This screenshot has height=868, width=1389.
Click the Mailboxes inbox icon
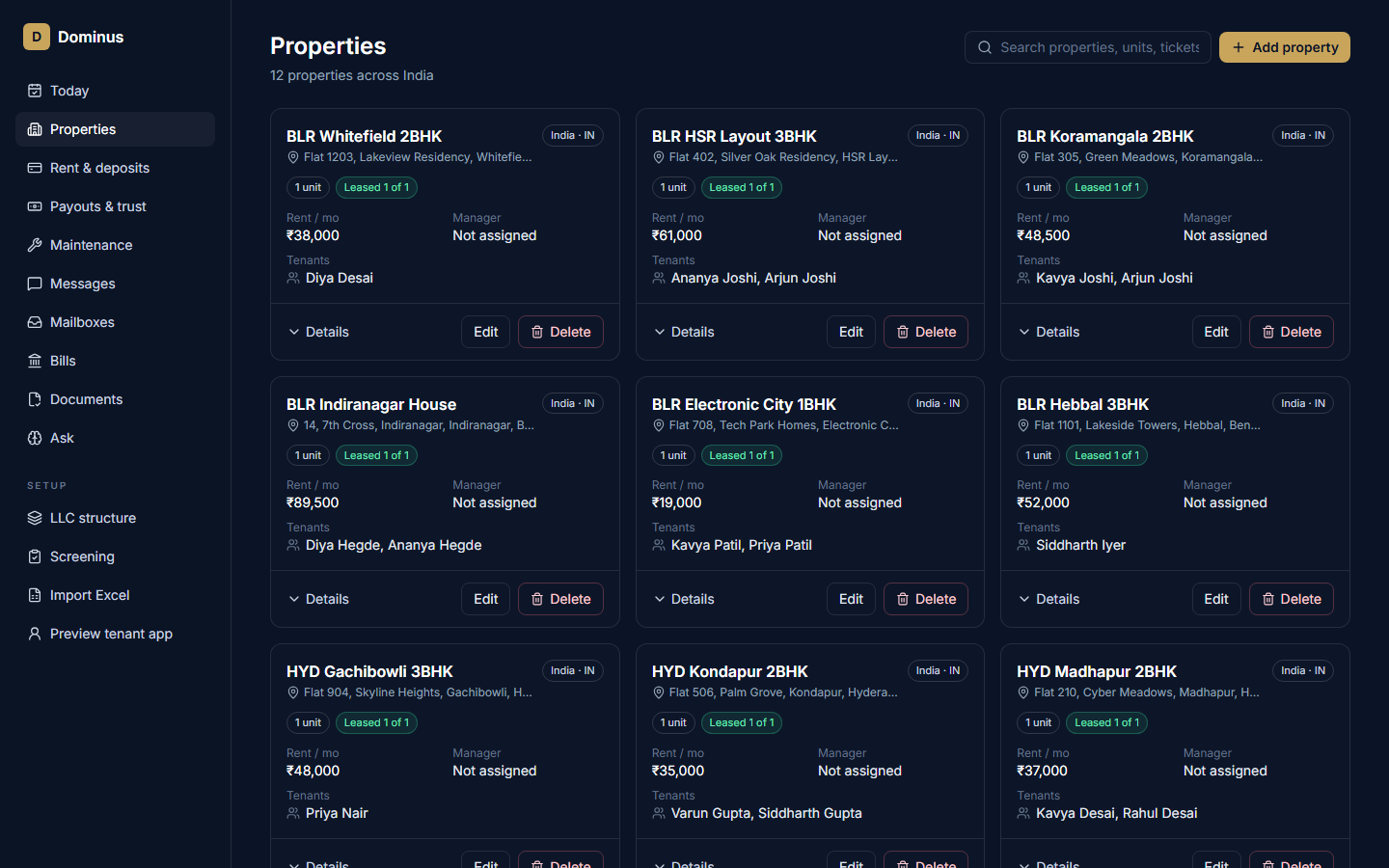tap(35, 322)
